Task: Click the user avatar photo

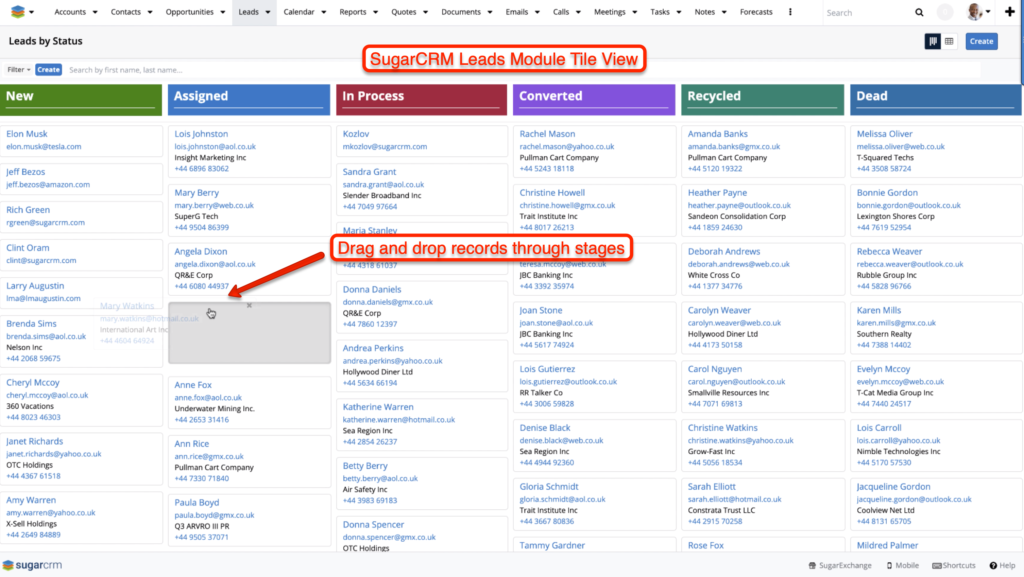Action: tap(974, 12)
